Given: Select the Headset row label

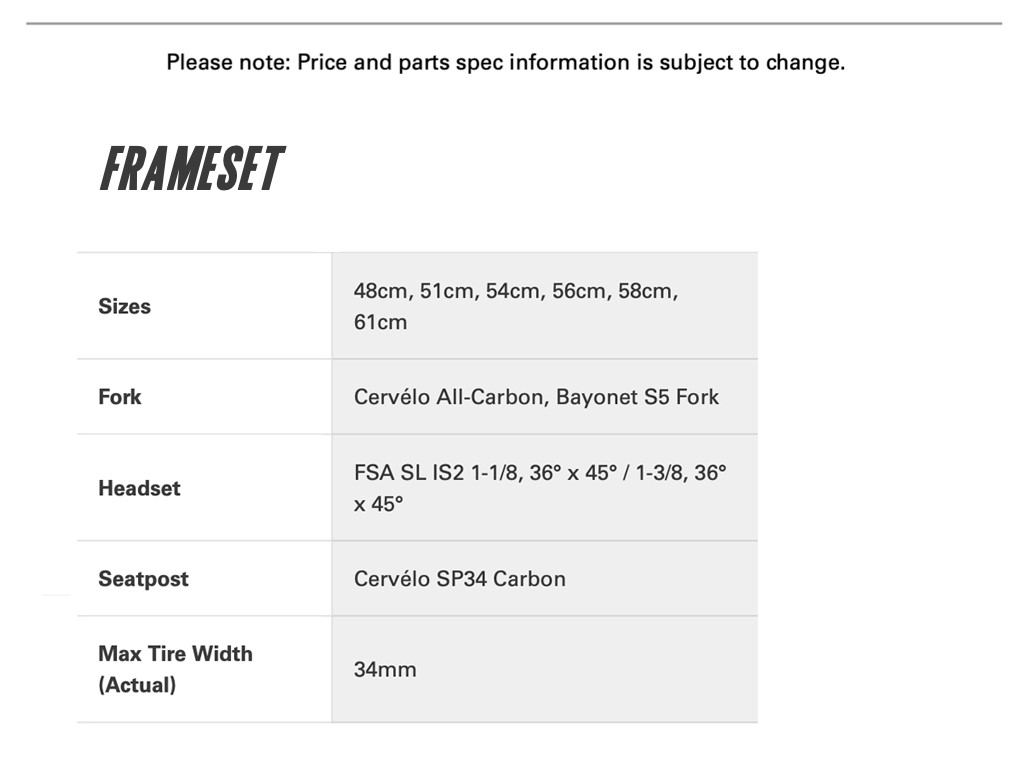Looking at the screenshot, I should pyautogui.click(x=139, y=489).
